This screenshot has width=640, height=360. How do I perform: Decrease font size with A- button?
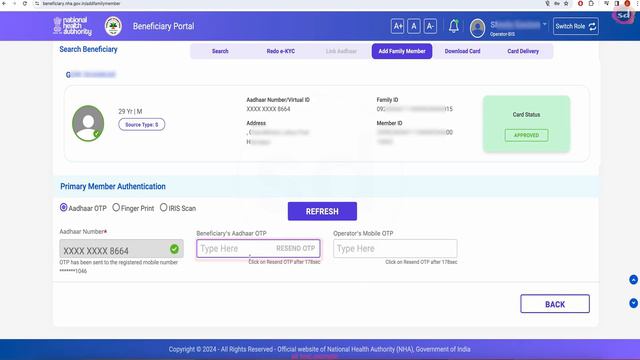(x=430, y=26)
